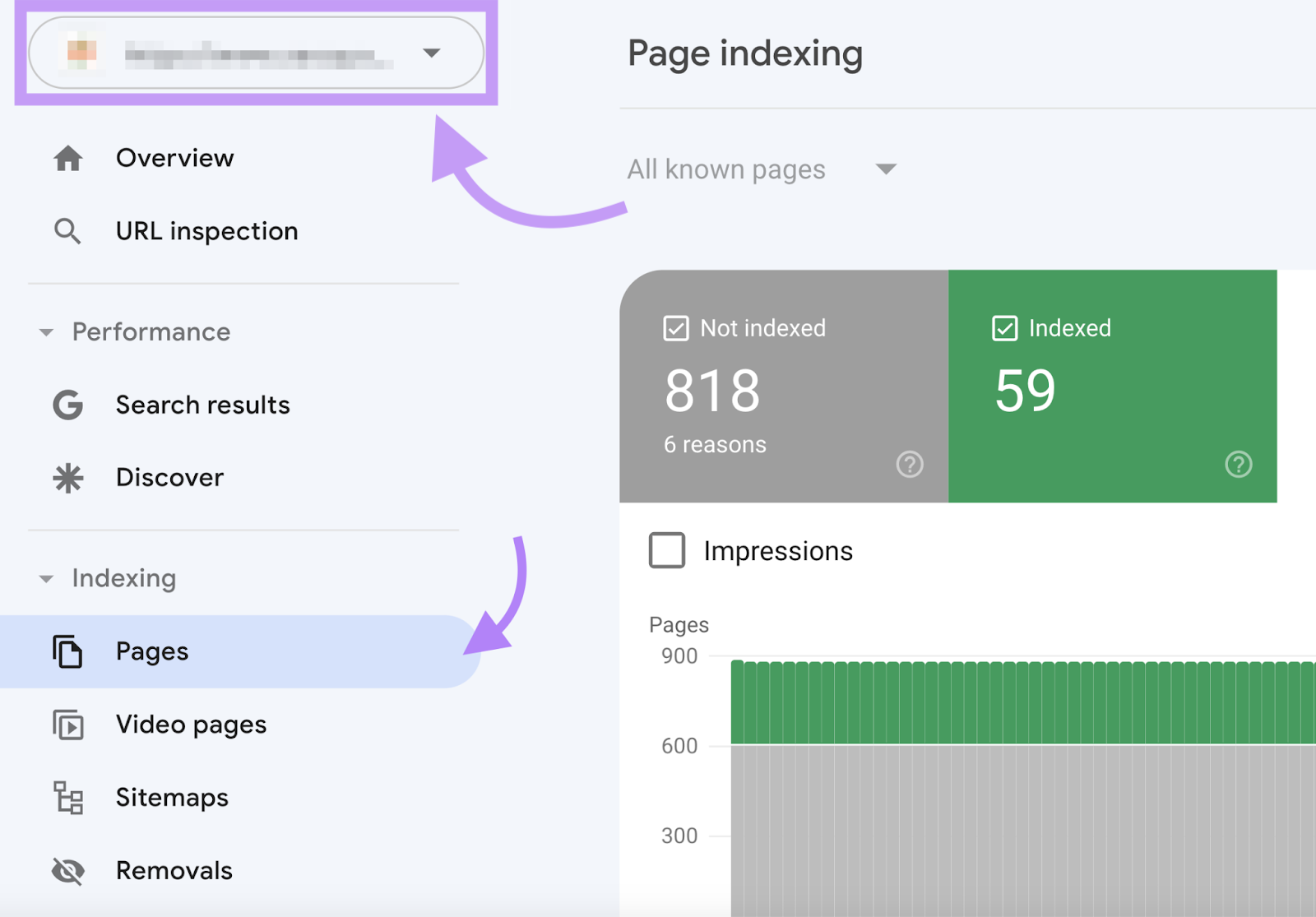Open the property selector dropdown
1316x917 pixels.
coord(432,53)
